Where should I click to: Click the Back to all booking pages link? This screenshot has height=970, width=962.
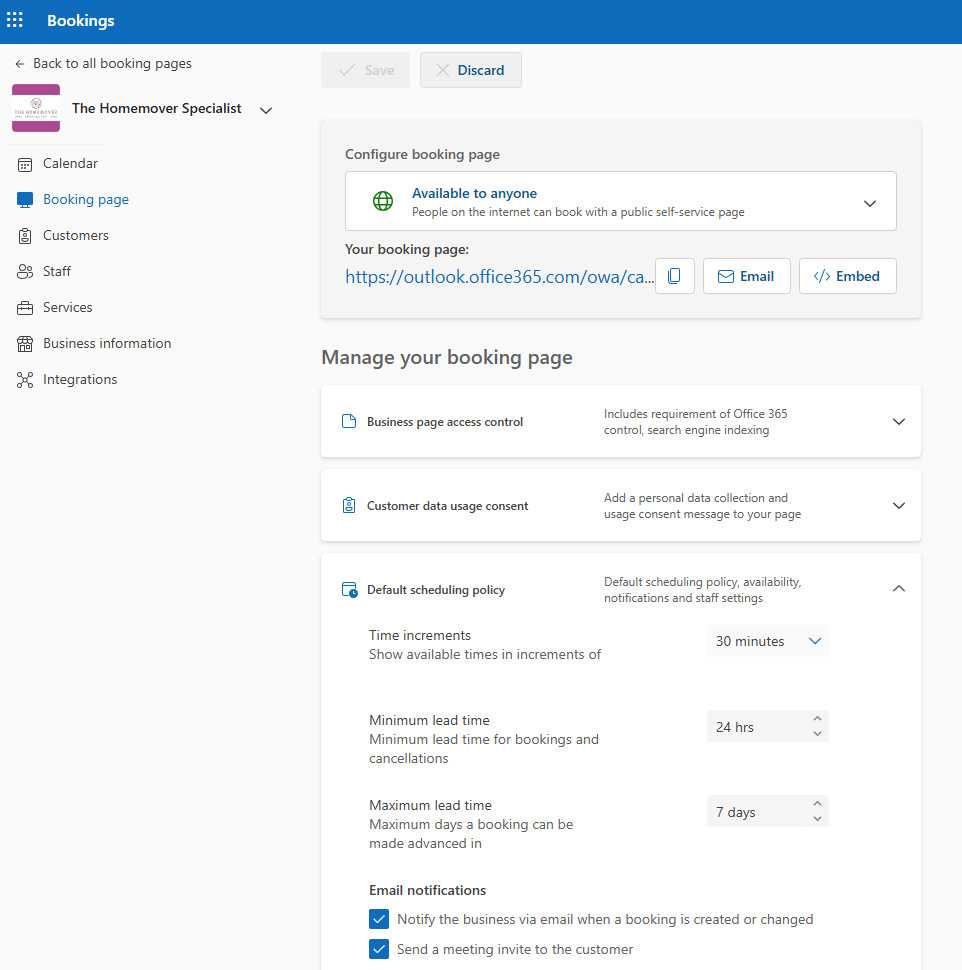pyautogui.click(x=112, y=63)
